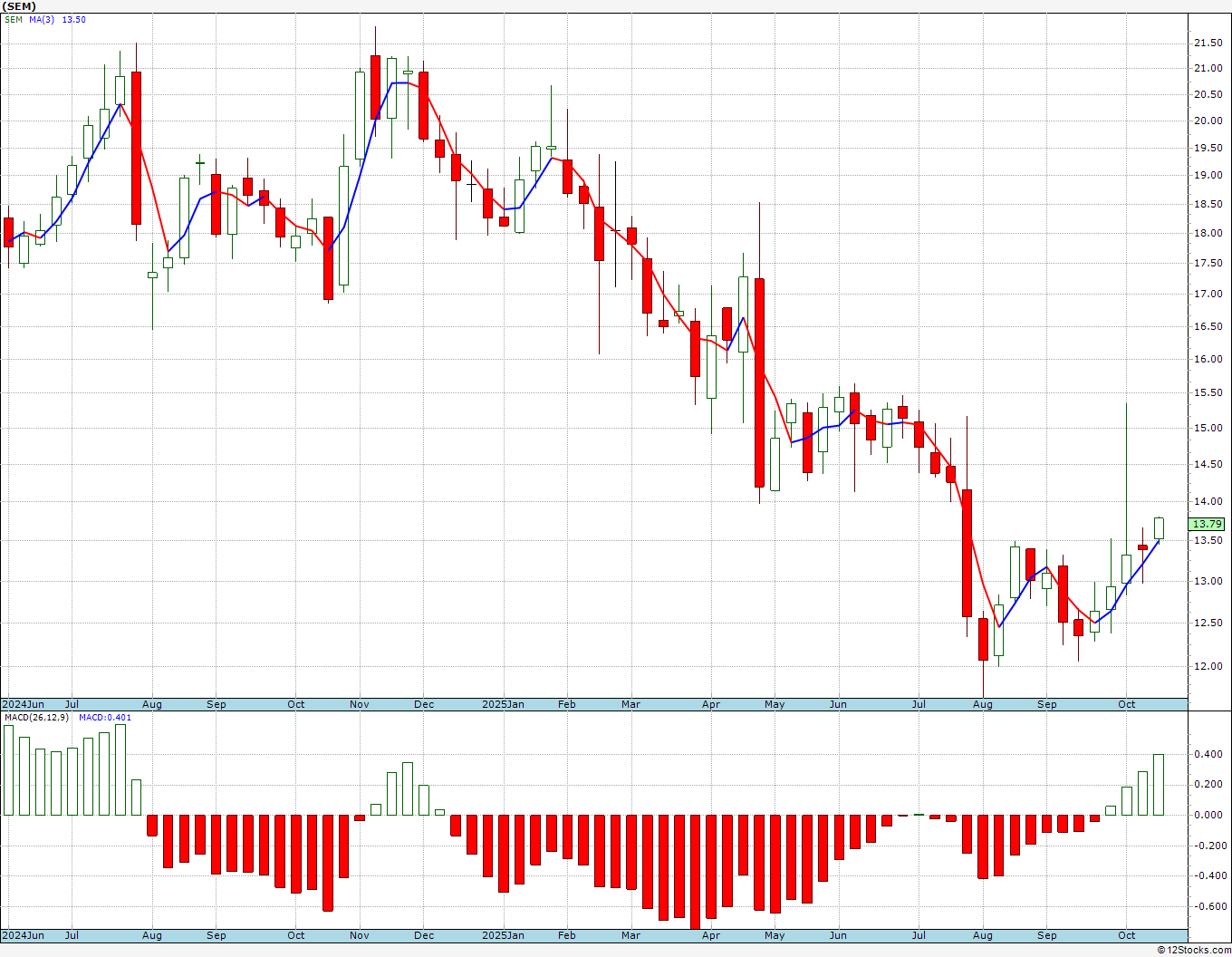Click the 0.200 MACD axis label
The height and width of the screenshot is (957, 1232).
(x=1209, y=785)
